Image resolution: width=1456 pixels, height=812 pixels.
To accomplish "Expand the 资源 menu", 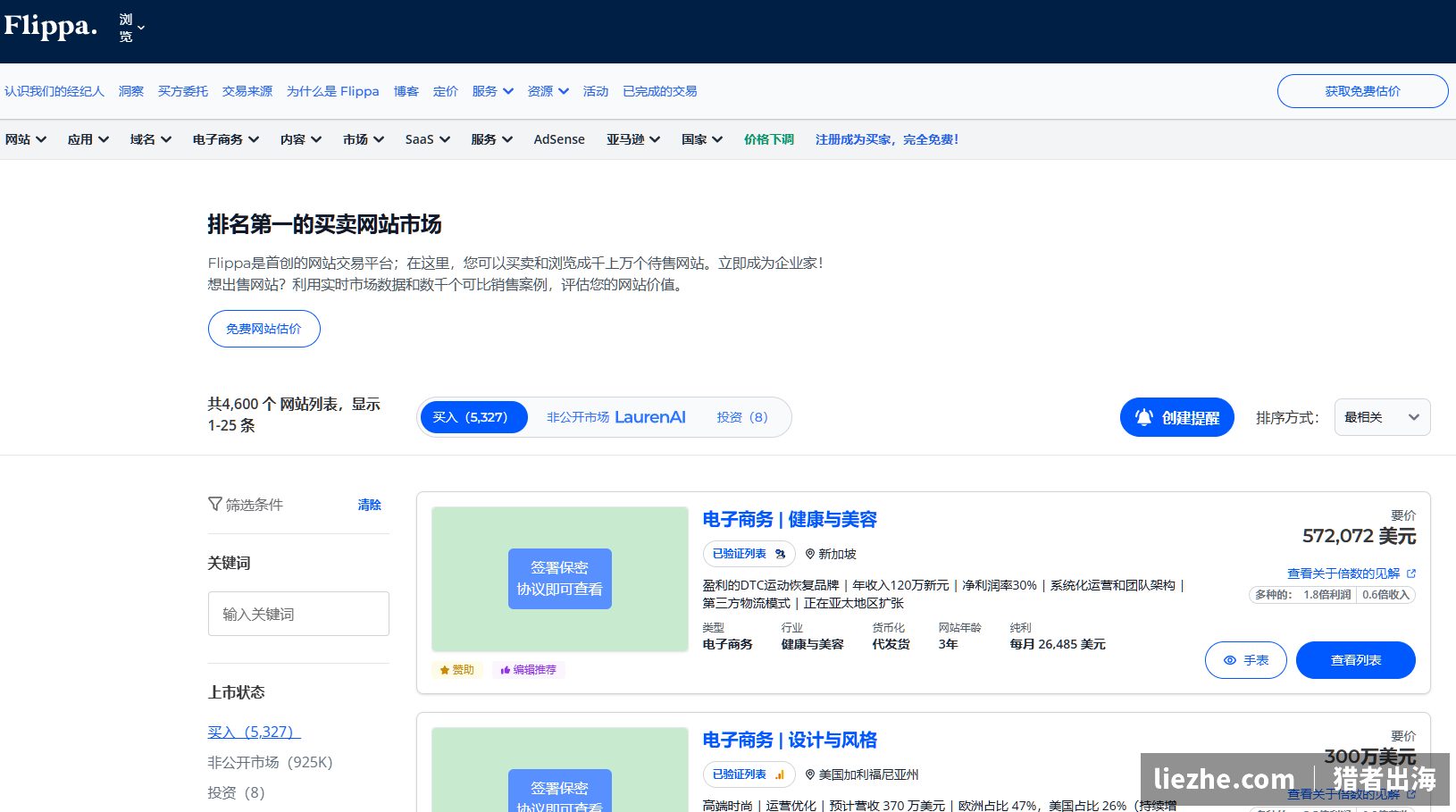I will coord(548,91).
